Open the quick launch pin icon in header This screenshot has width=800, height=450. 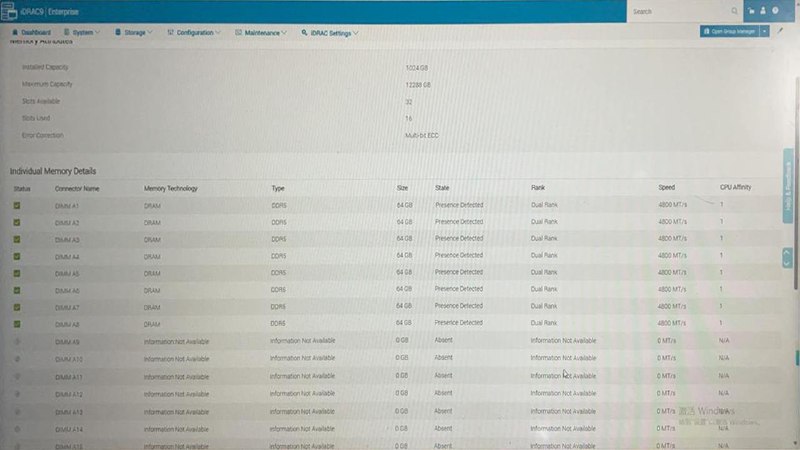[751, 11]
